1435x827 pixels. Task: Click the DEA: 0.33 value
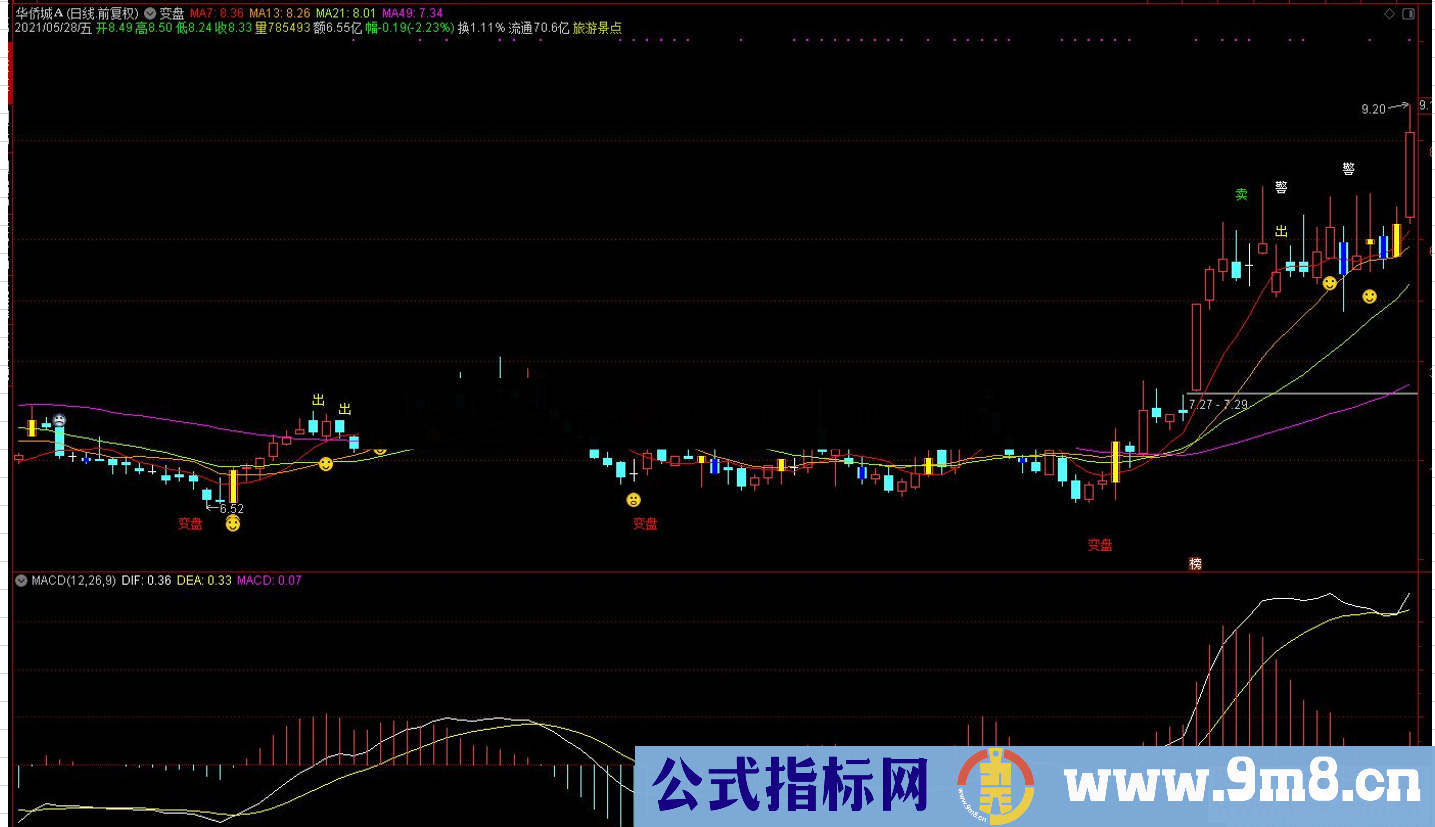point(204,580)
